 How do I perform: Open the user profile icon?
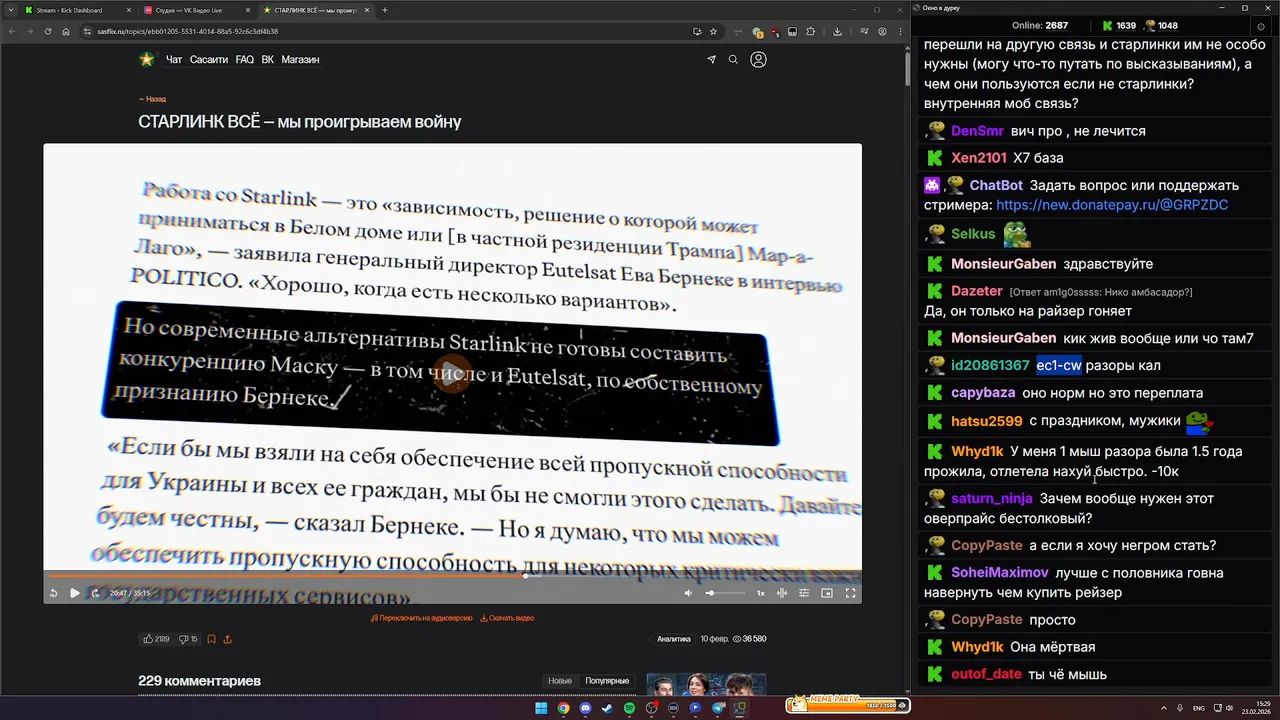tap(758, 60)
